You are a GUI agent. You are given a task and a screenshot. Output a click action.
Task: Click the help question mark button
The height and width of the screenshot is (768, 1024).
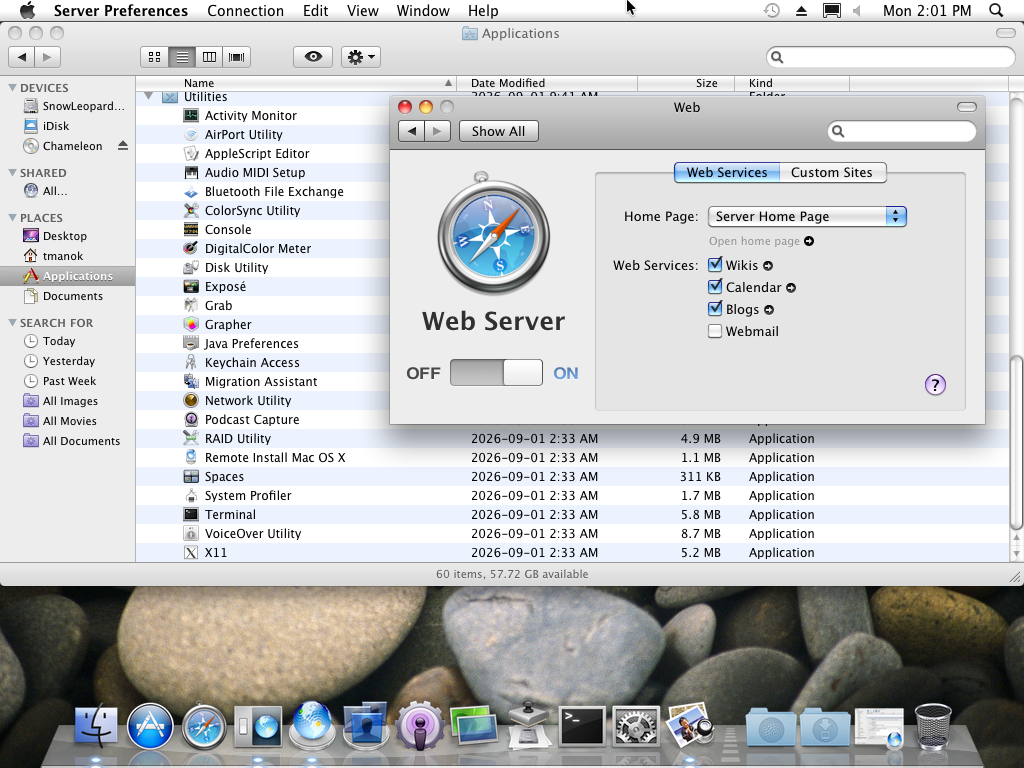[935, 385]
